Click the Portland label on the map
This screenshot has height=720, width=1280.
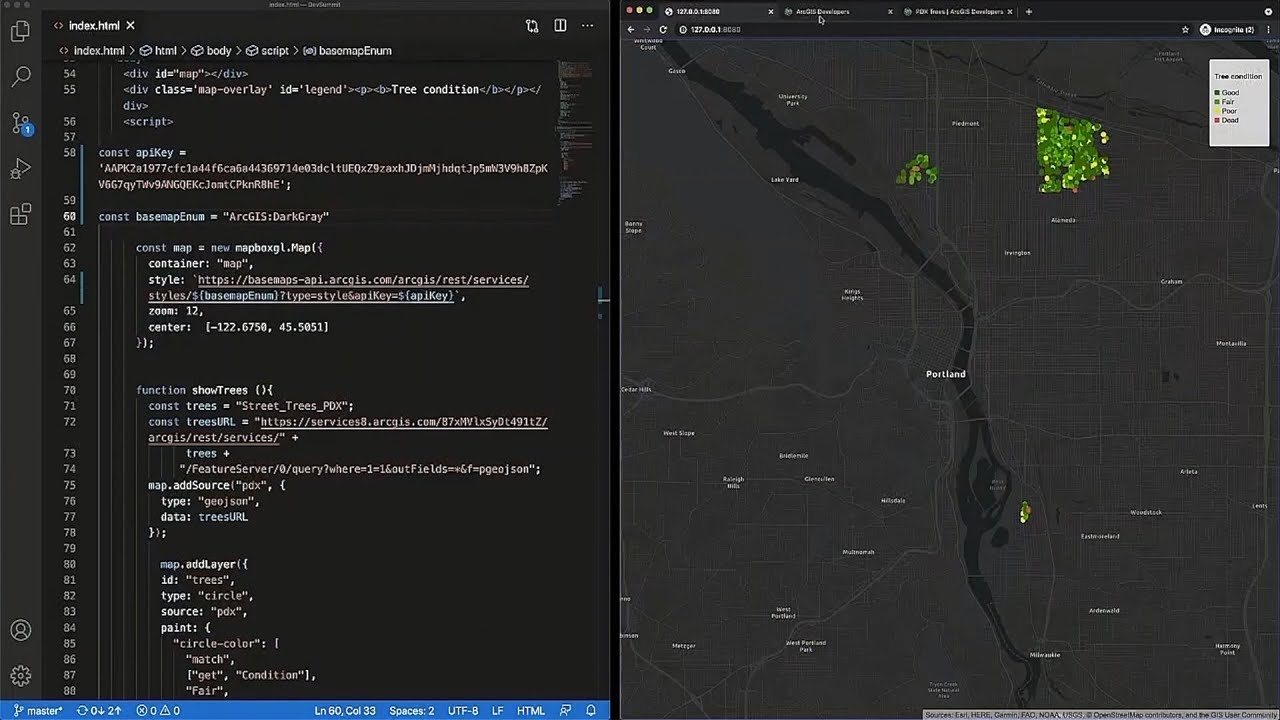pyautogui.click(x=946, y=374)
